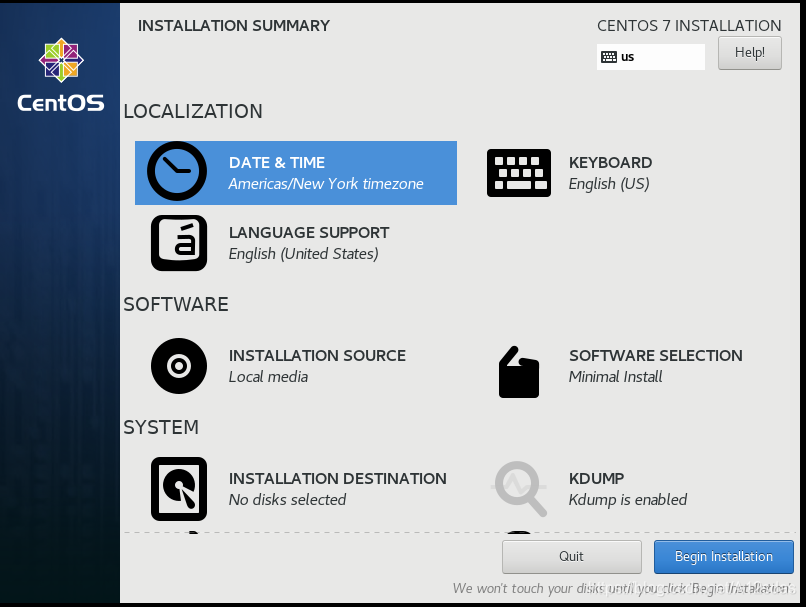
Task: Open the Date & Time clock icon
Action: 177,171
